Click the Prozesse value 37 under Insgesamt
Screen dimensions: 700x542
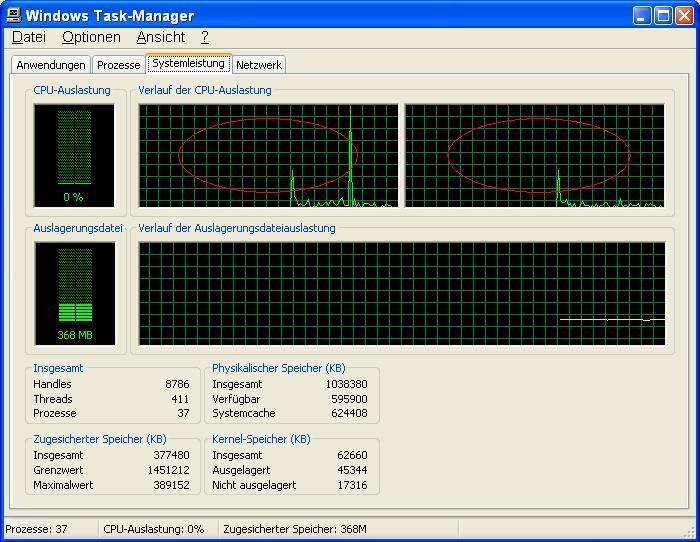click(183, 413)
